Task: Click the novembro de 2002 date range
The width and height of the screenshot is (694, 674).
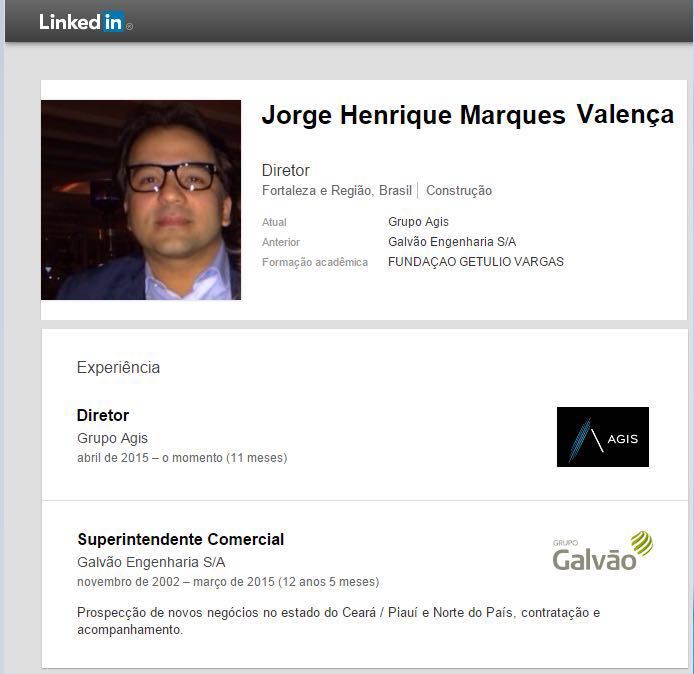Action: [x=228, y=582]
